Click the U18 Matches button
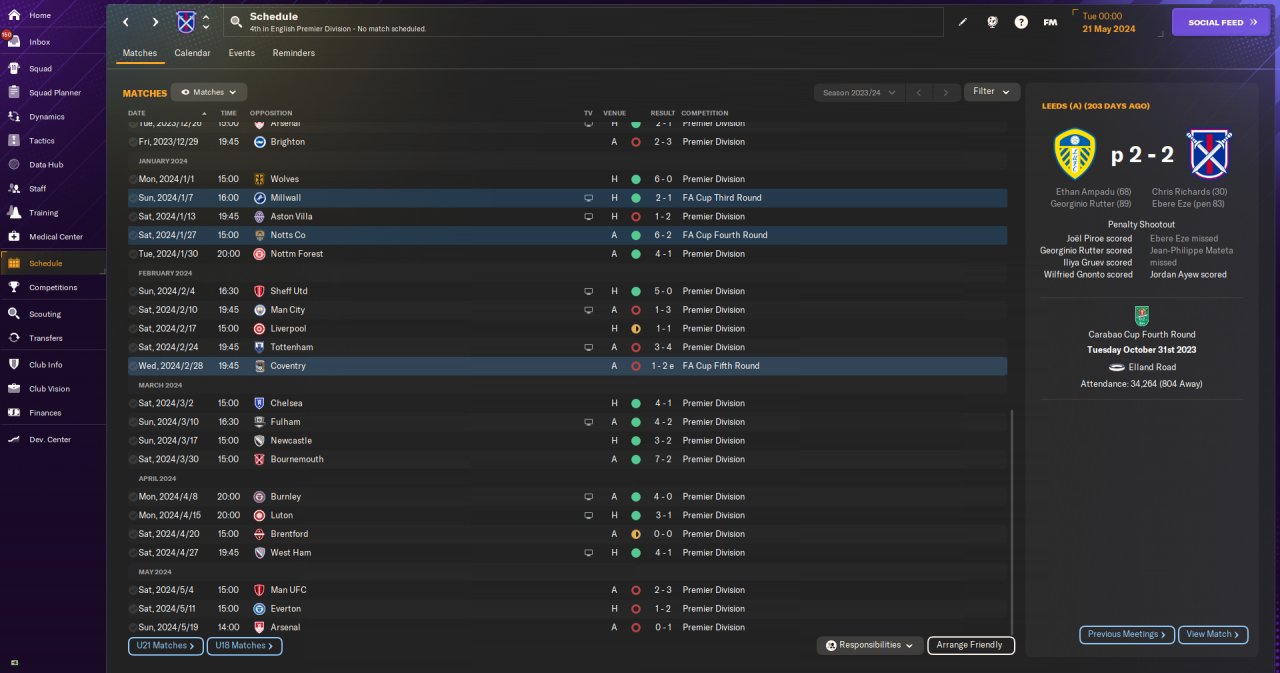The width and height of the screenshot is (1280, 673). 244,646
